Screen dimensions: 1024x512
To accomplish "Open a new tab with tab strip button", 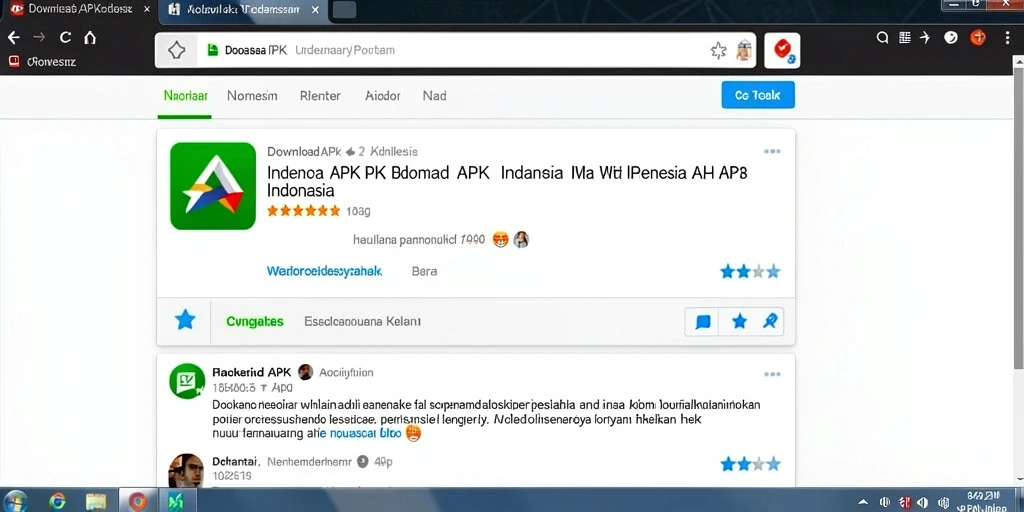I will pos(344,10).
